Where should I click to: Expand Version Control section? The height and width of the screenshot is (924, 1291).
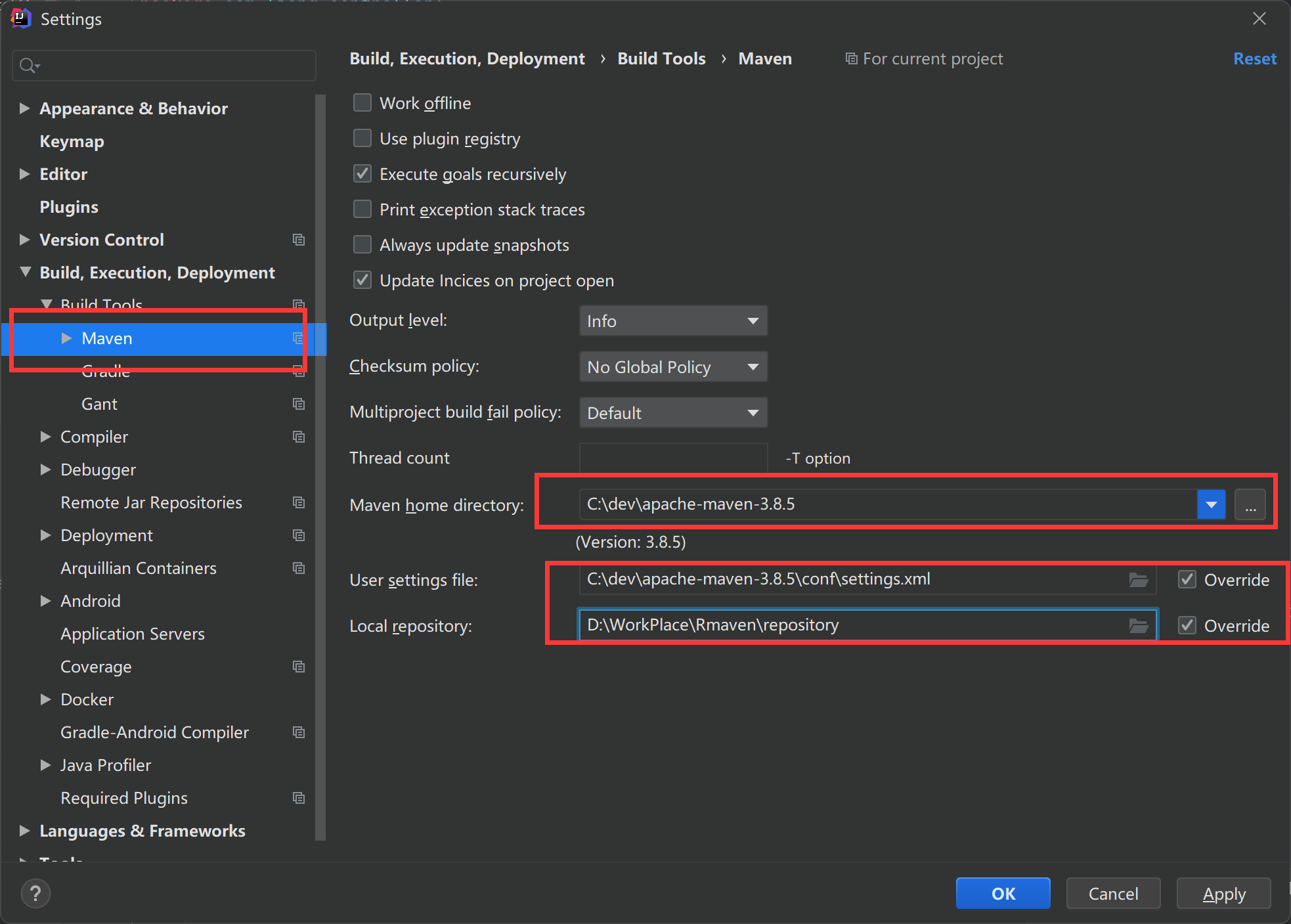point(24,240)
